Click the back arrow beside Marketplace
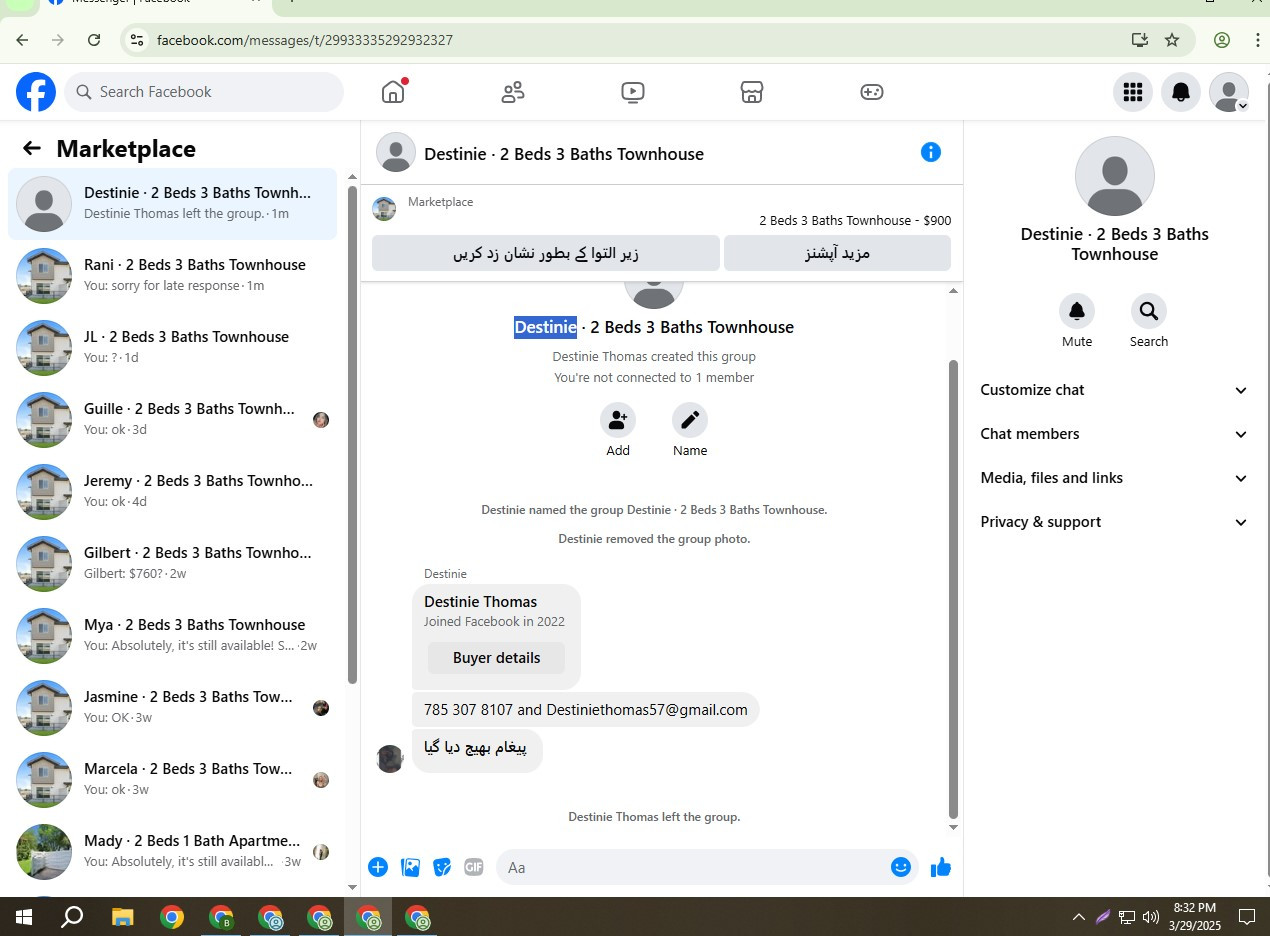1270x936 pixels. click(32, 149)
